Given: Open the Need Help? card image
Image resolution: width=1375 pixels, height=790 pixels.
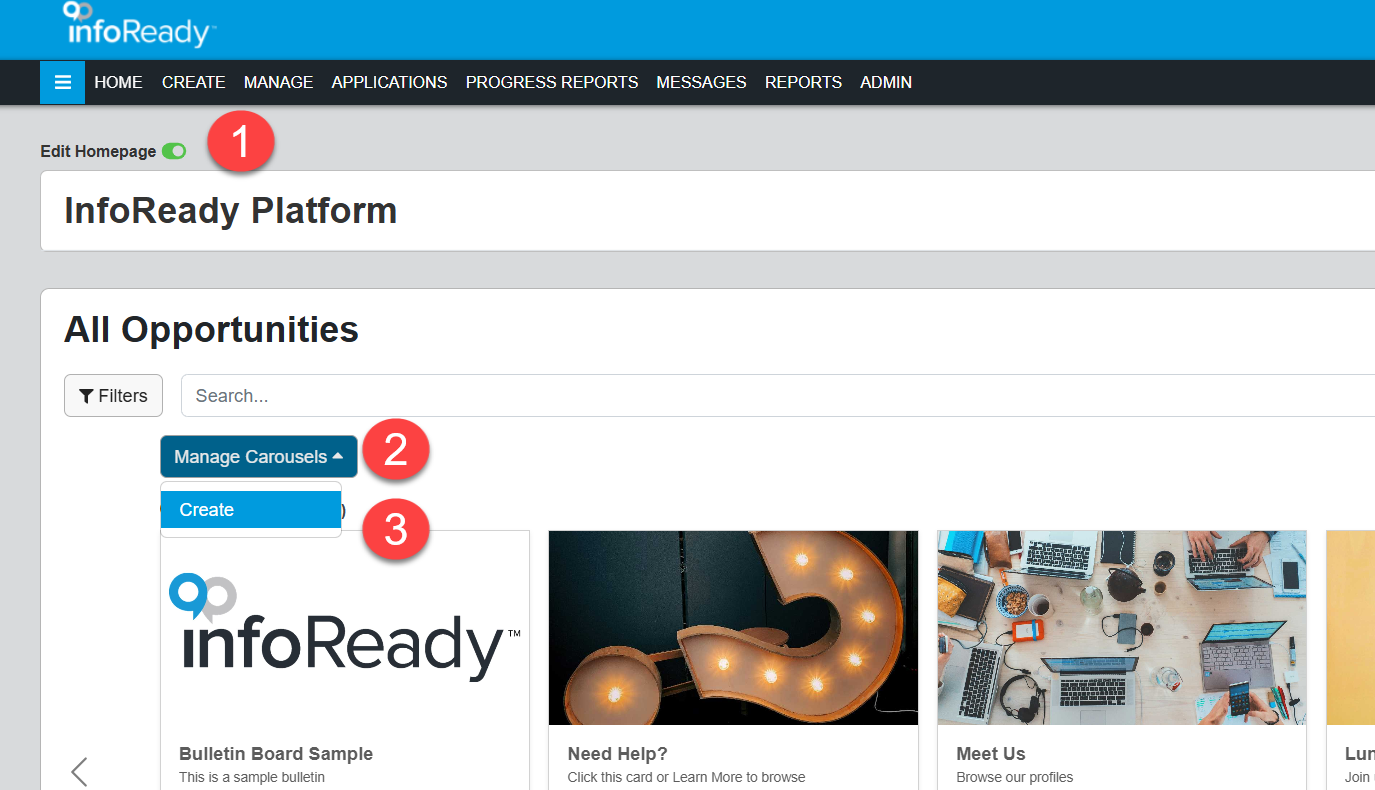Looking at the screenshot, I should (733, 628).
